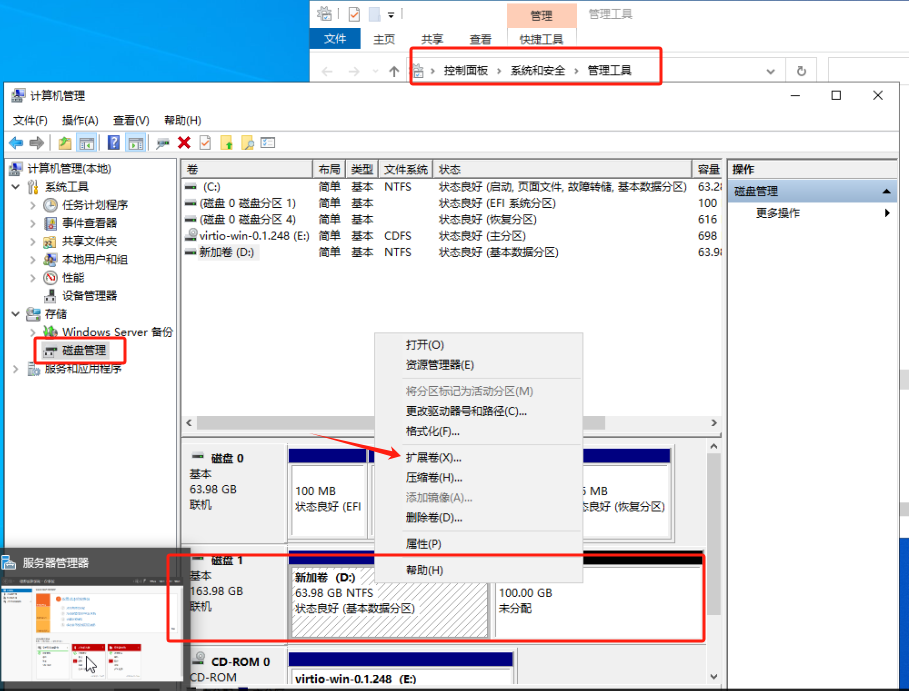This screenshot has height=691, width=909.
Task: Expand the Services and Applications node
Action: (16, 369)
